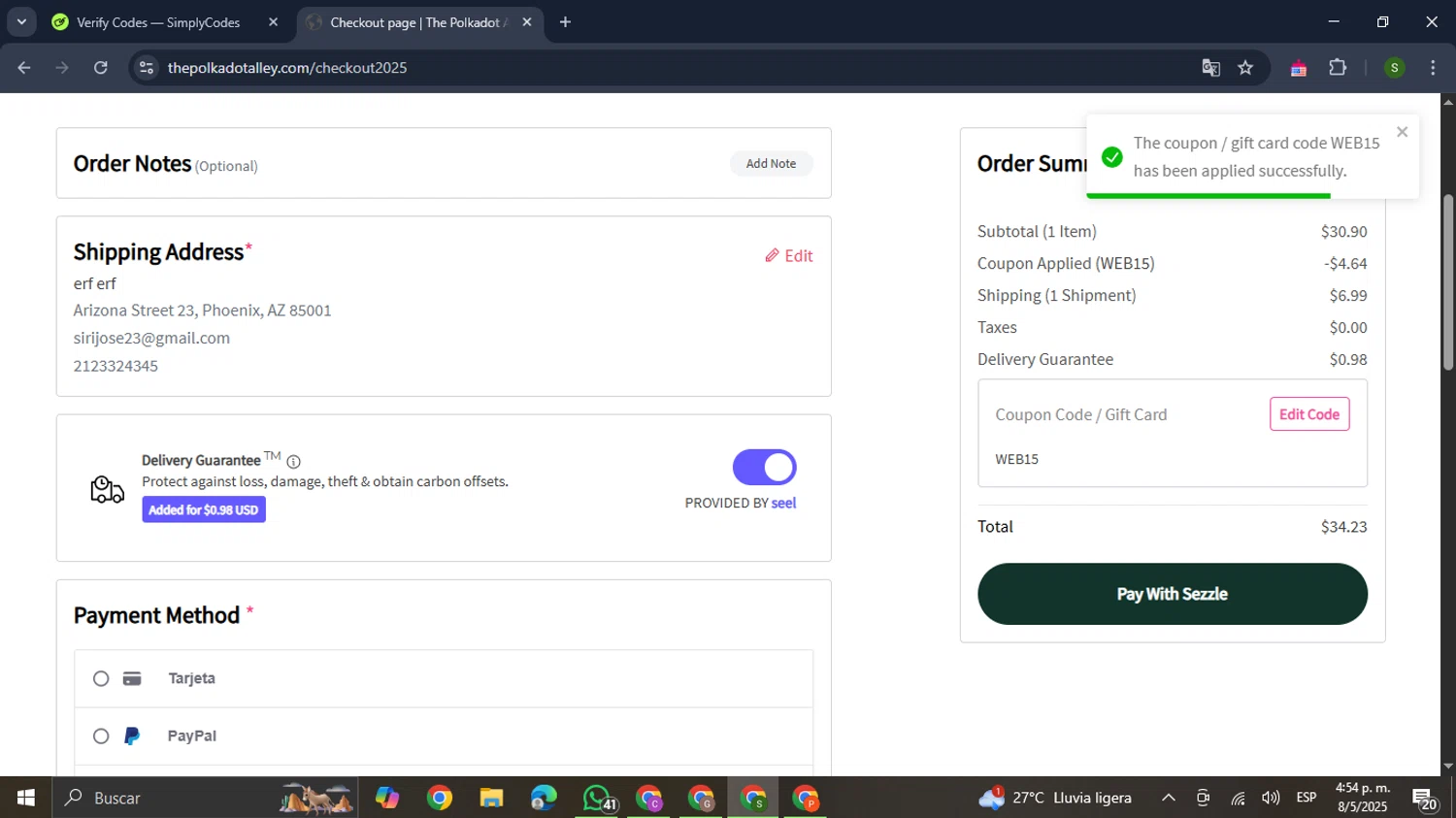Reload the checkout page

click(x=101, y=68)
